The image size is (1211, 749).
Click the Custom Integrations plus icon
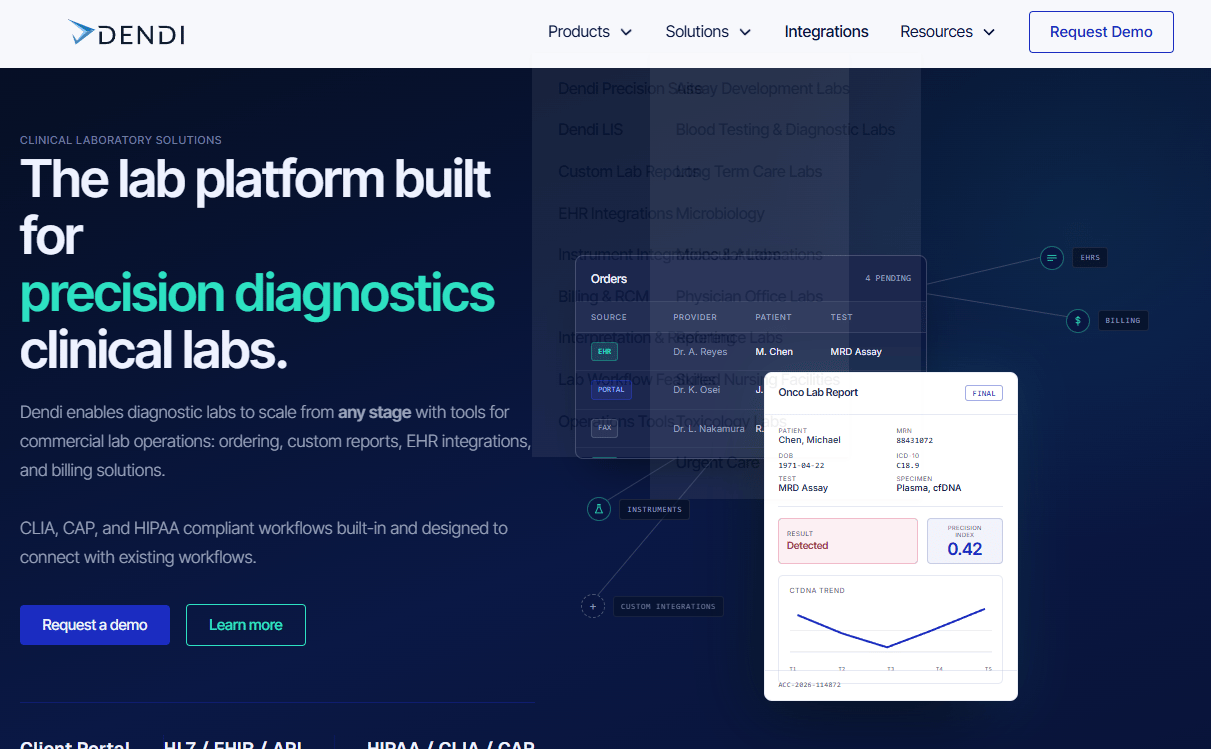tap(593, 606)
